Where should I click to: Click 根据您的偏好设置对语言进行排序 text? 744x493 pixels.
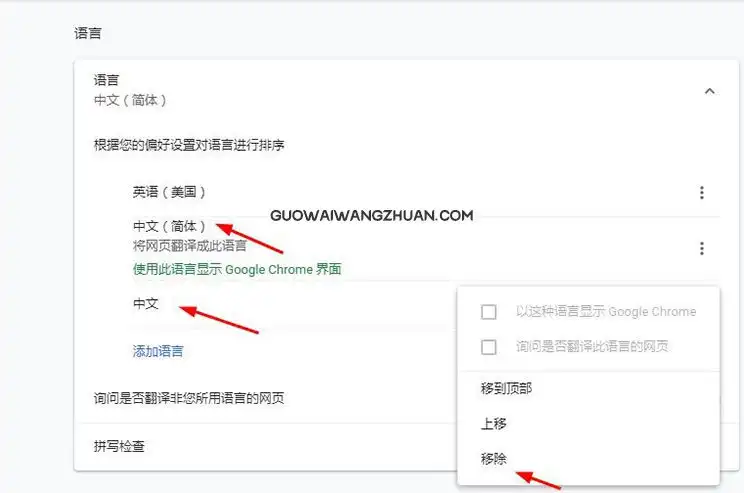click(189, 145)
